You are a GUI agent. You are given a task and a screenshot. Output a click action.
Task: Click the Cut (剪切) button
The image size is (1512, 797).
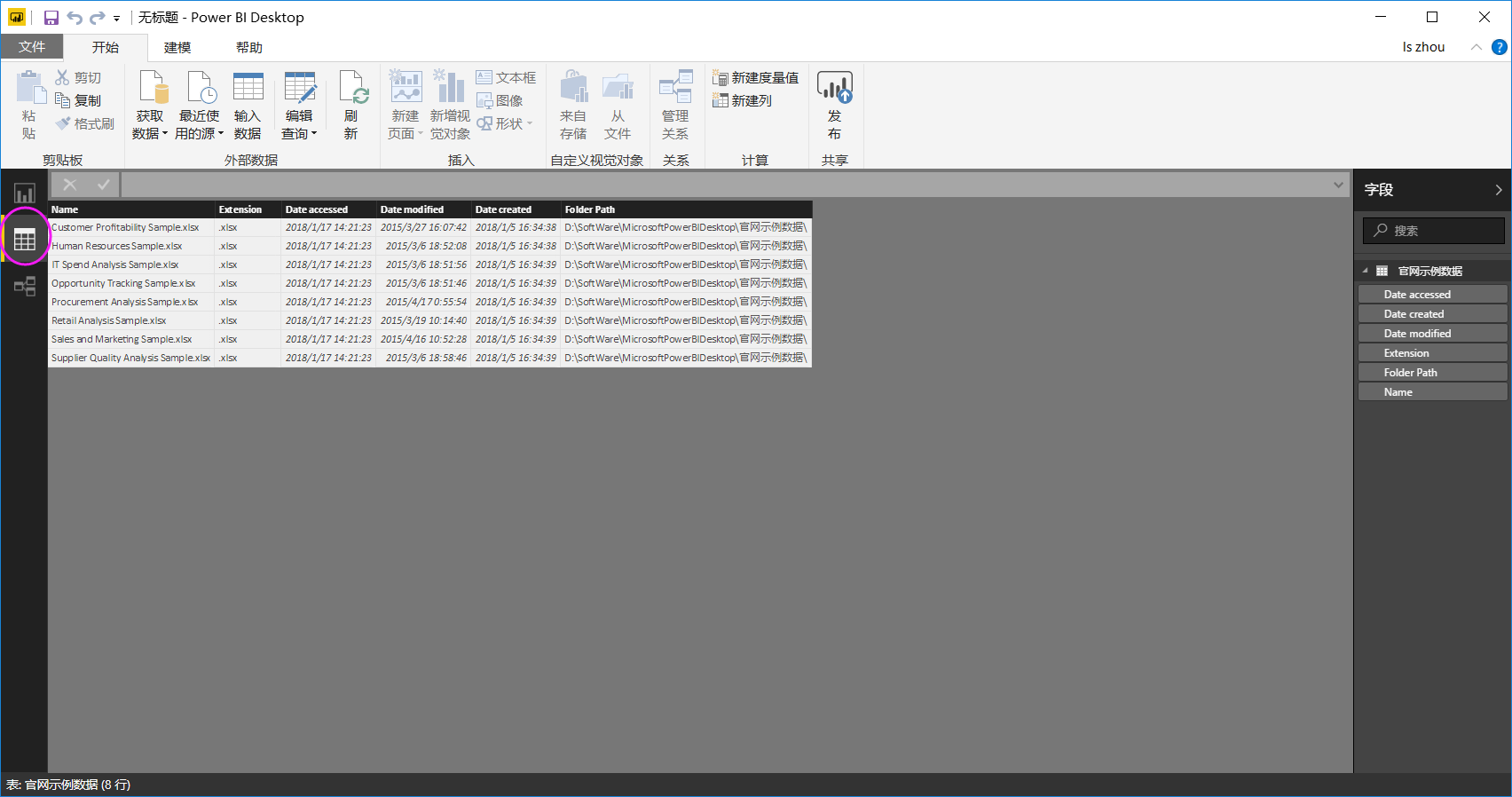78,78
